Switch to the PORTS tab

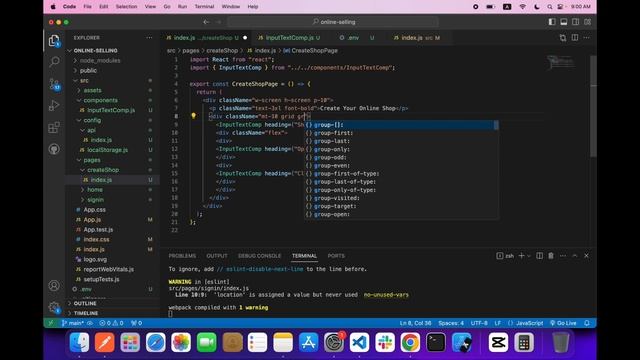(336, 256)
